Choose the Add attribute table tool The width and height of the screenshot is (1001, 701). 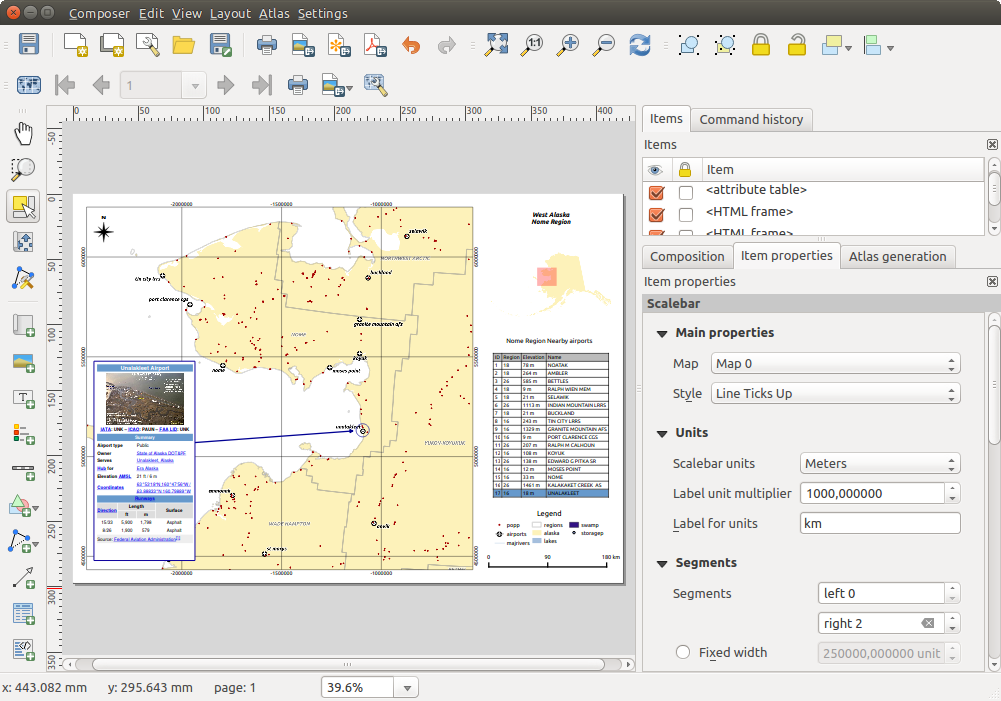point(23,613)
